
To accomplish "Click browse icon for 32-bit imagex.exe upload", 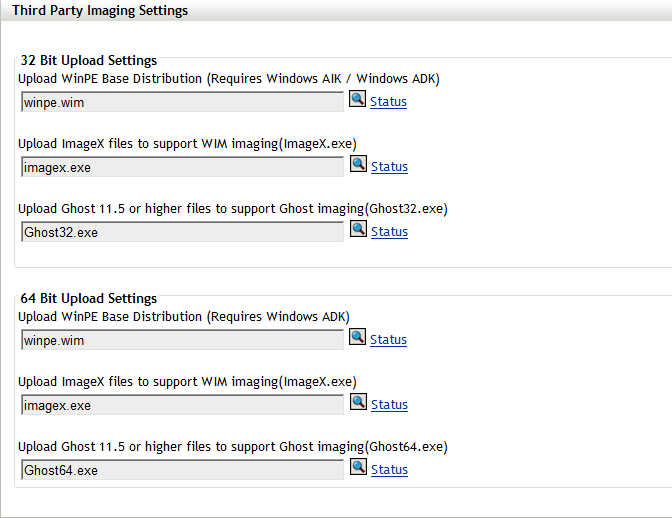I will (x=358, y=165).
